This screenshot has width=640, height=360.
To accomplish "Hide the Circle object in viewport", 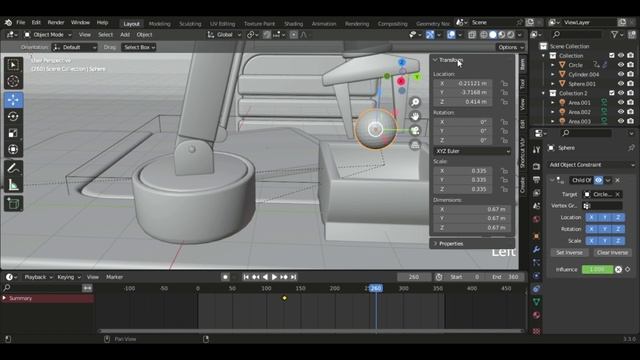I will point(621,65).
